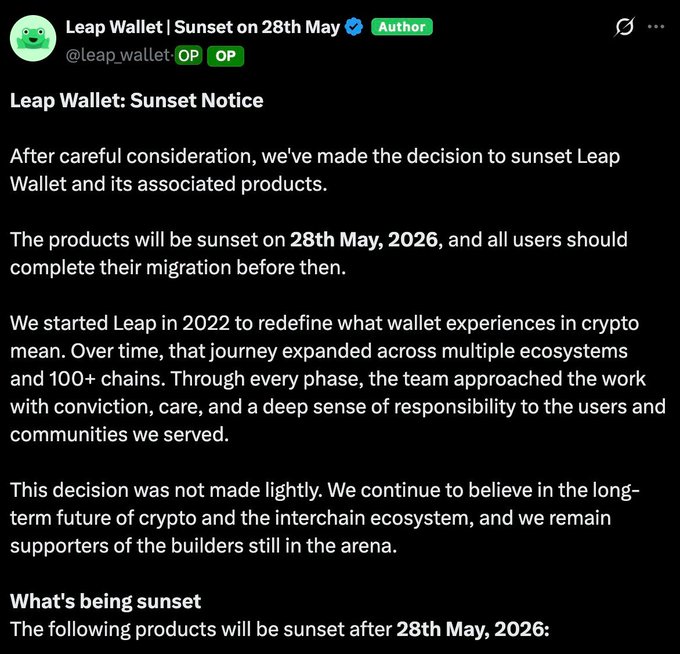Click the "What's being sunset" heading
Screen dimensions: 680x654
click(x=105, y=601)
